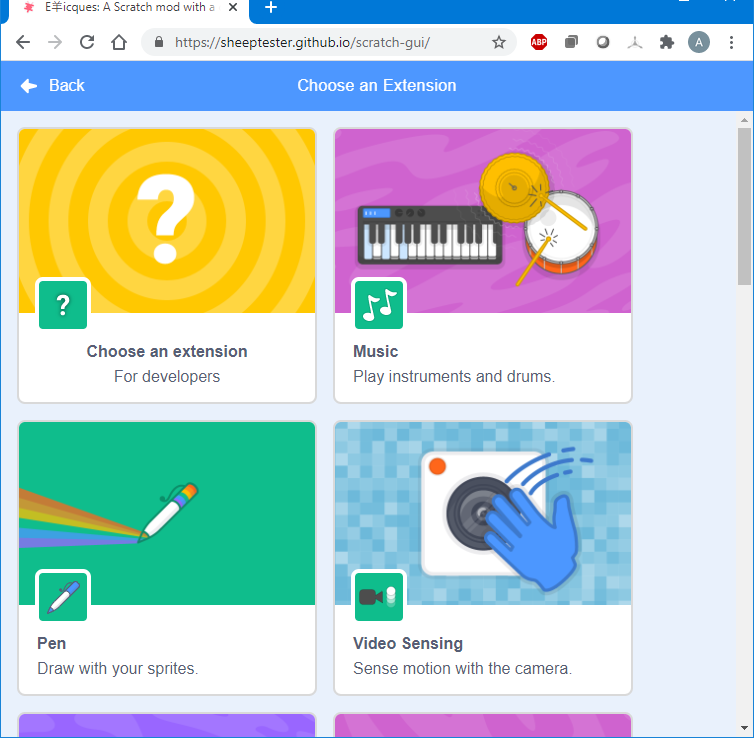
Task: Click the vertical scrollbar thumb
Action: (744, 206)
